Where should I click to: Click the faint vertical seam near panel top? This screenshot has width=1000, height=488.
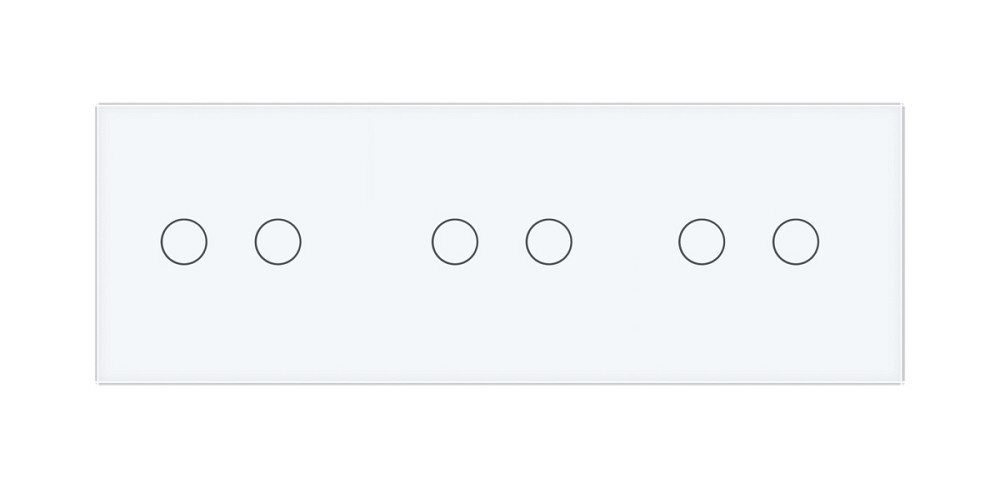coord(370,140)
